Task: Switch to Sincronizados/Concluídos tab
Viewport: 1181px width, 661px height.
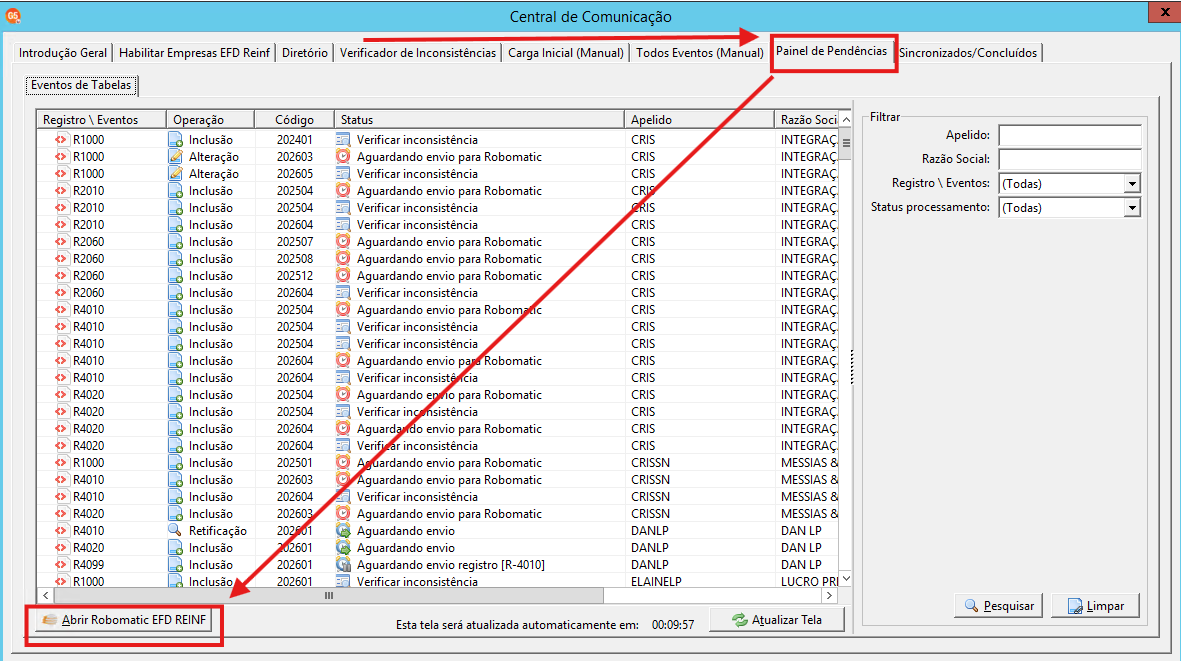Action: (x=968, y=53)
